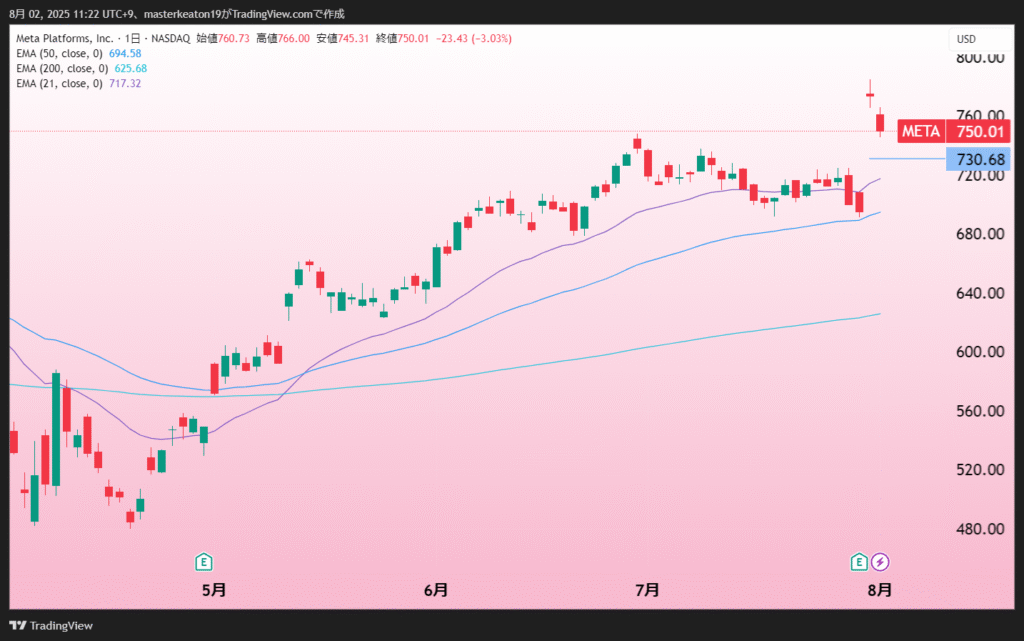
Task: Click the purple lightning event marker
Action: pos(880,562)
